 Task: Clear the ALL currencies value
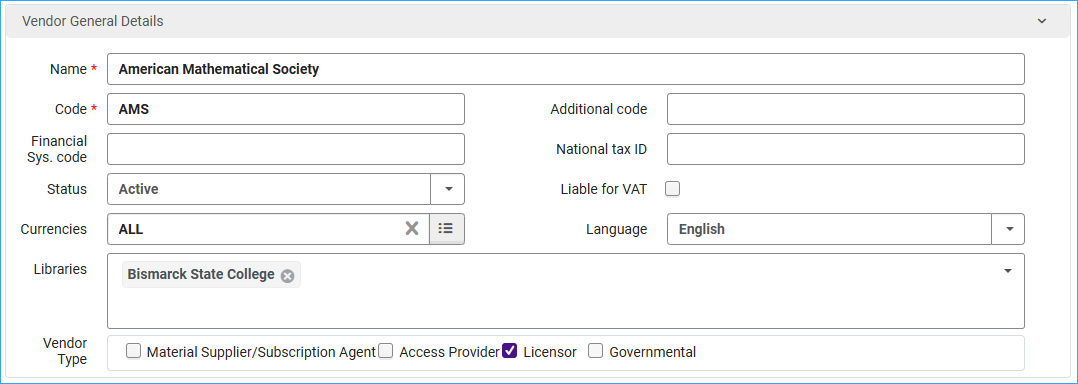[x=412, y=229]
